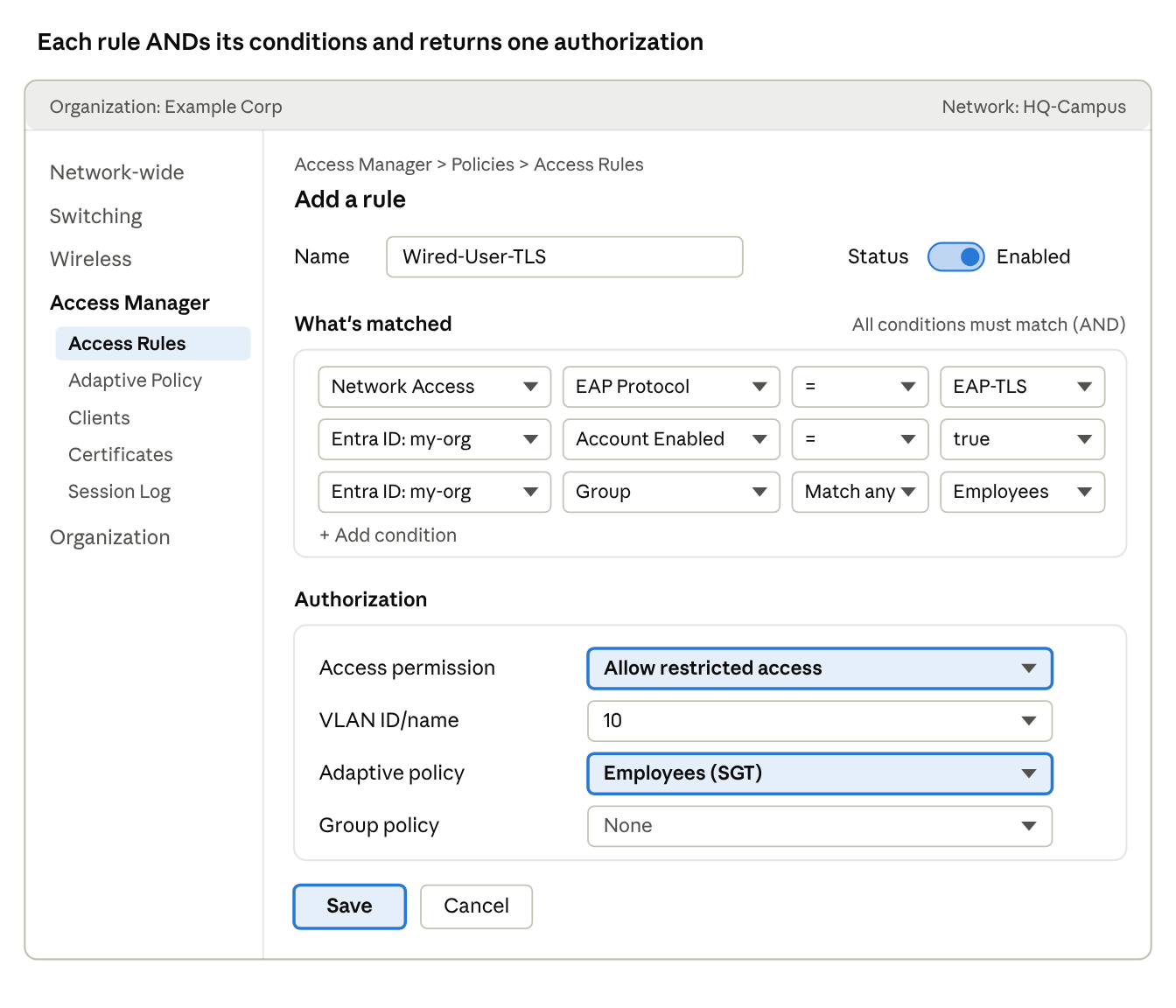Open the EAP Protocol attribute dropdown
The height and width of the screenshot is (1008, 1176).
tap(671, 387)
